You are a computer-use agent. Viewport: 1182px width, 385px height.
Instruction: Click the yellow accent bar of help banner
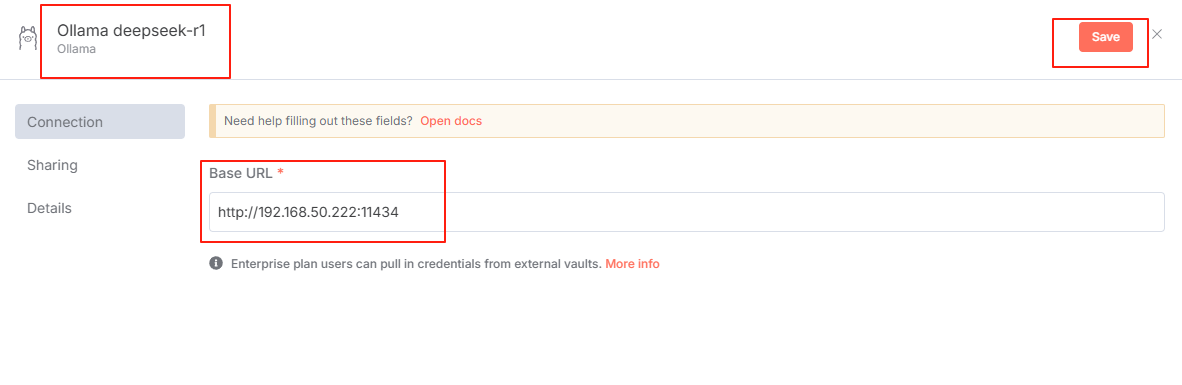212,121
